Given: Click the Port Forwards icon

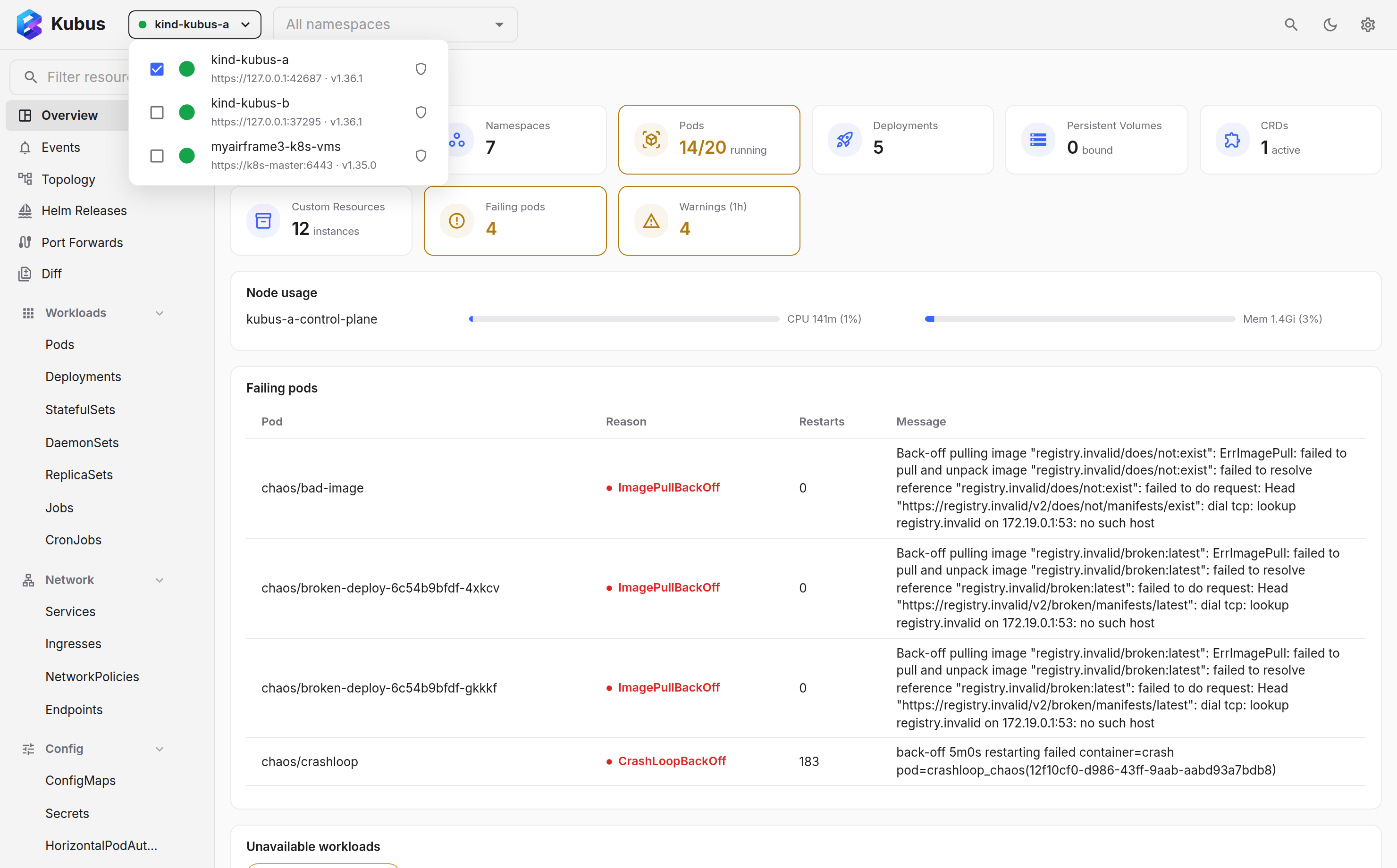Looking at the screenshot, I should point(25,242).
